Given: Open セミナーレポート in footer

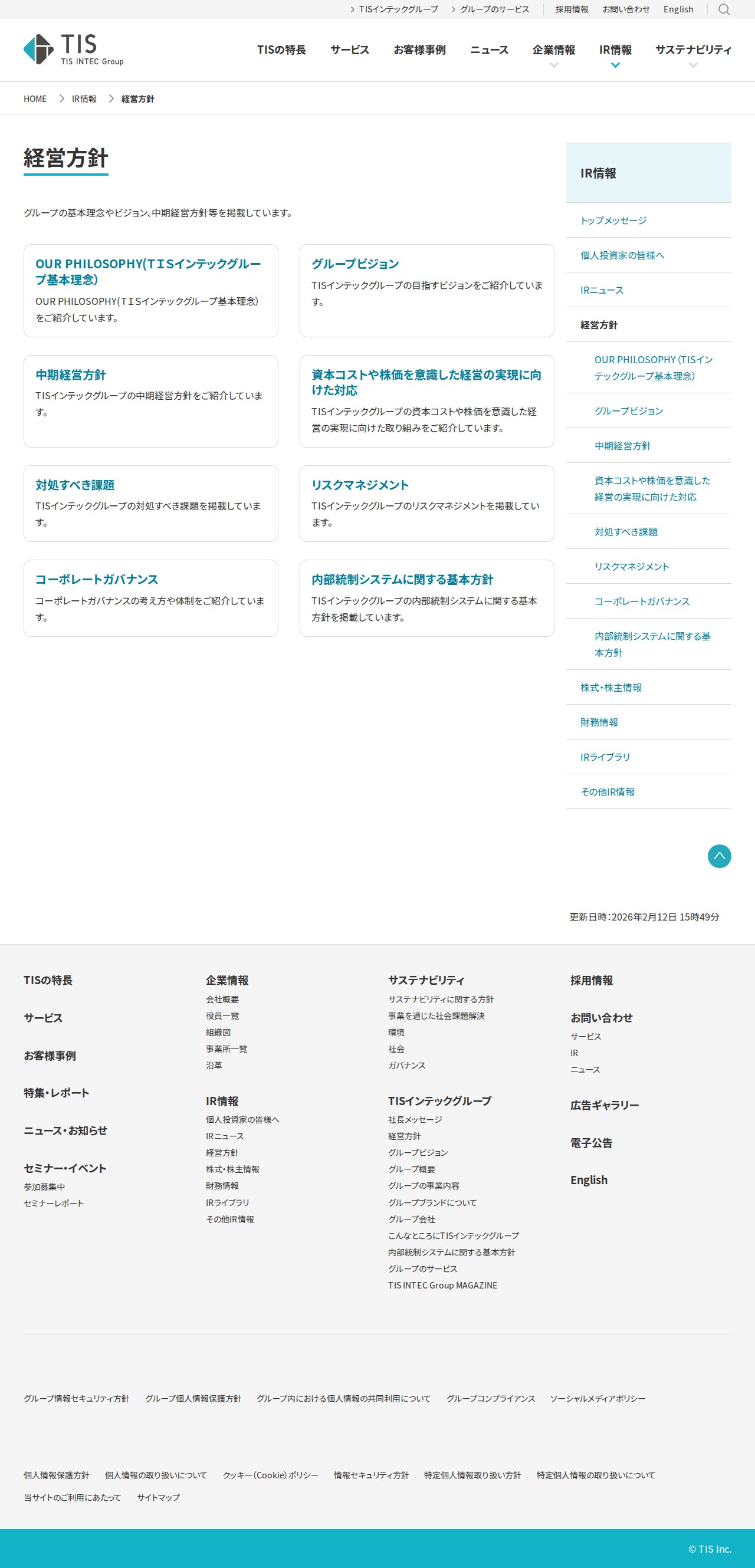Looking at the screenshot, I should (54, 1203).
